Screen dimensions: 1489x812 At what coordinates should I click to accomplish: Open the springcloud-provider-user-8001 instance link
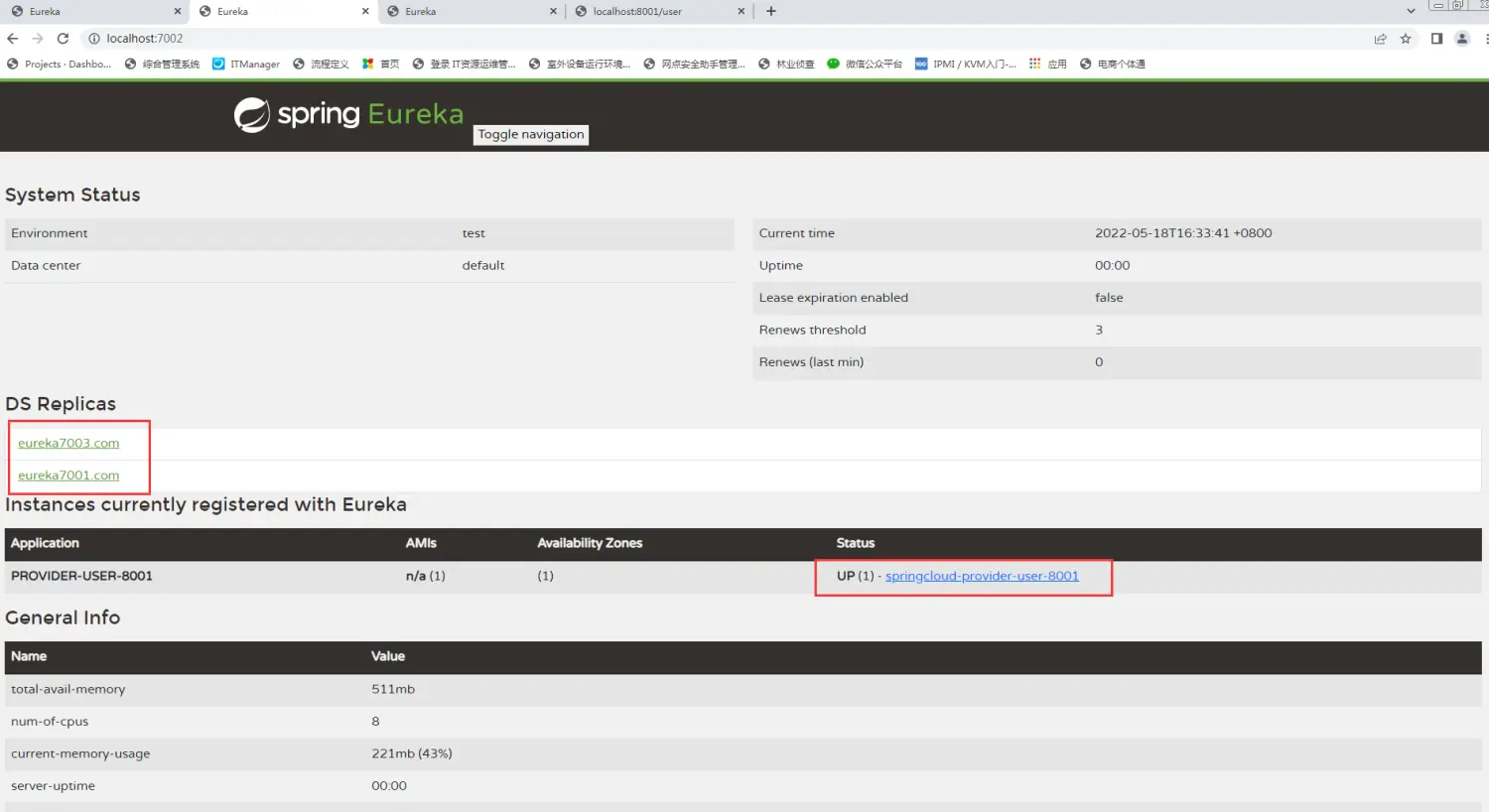[982, 576]
